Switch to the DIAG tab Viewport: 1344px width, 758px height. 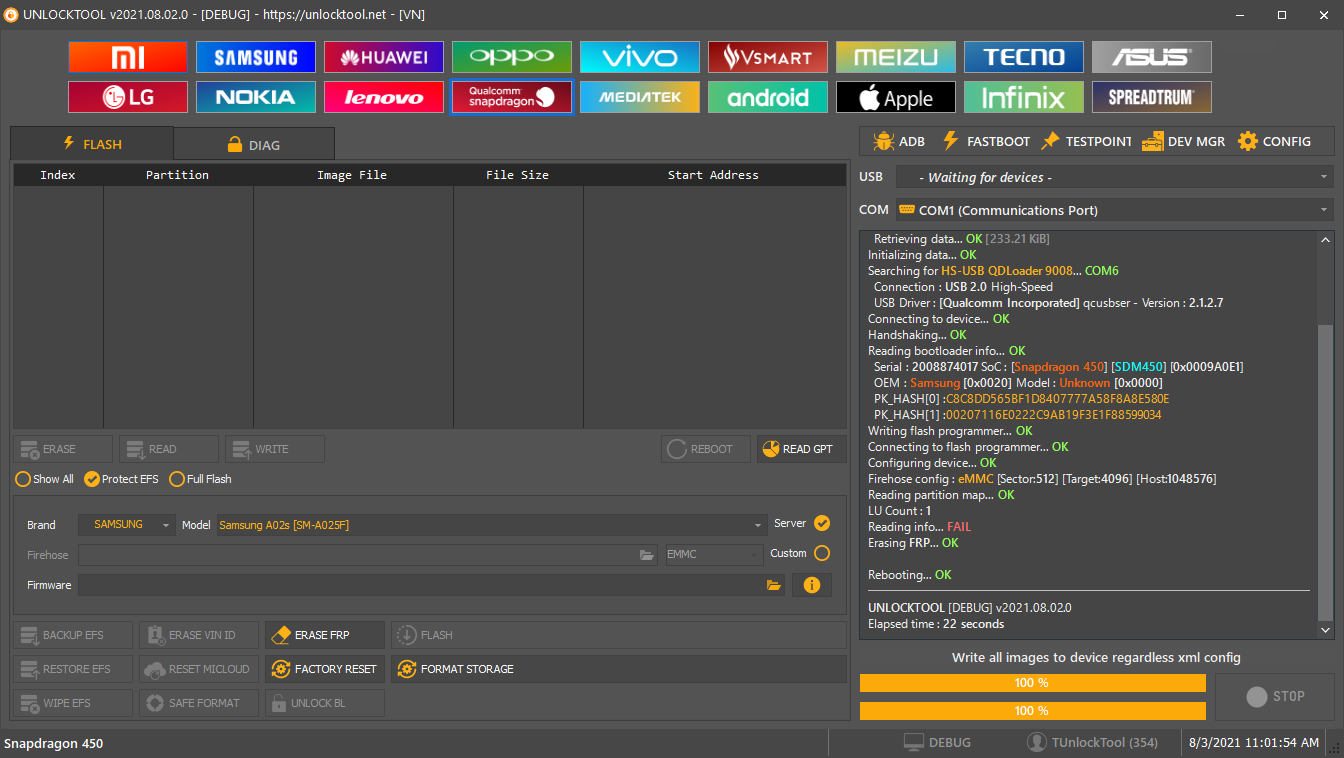tap(254, 145)
